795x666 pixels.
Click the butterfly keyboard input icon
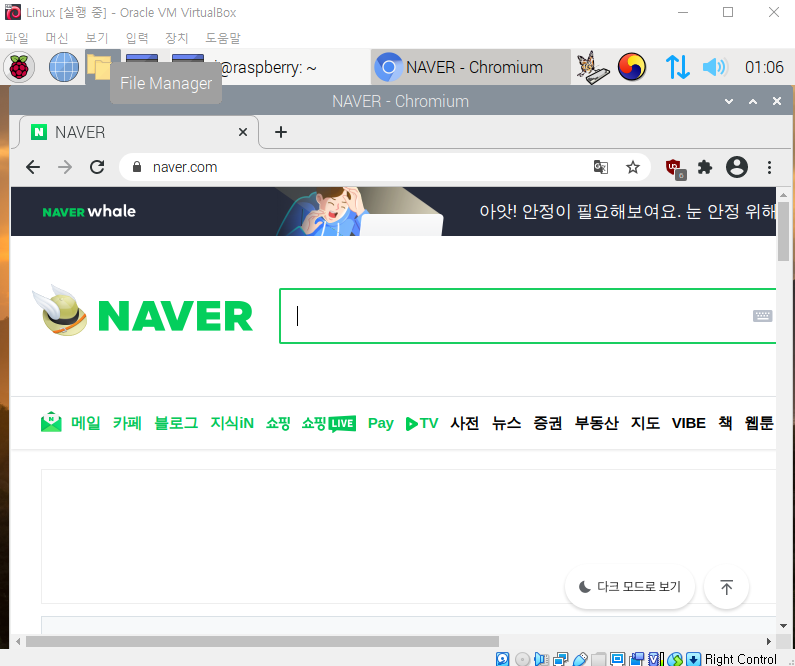coord(592,67)
